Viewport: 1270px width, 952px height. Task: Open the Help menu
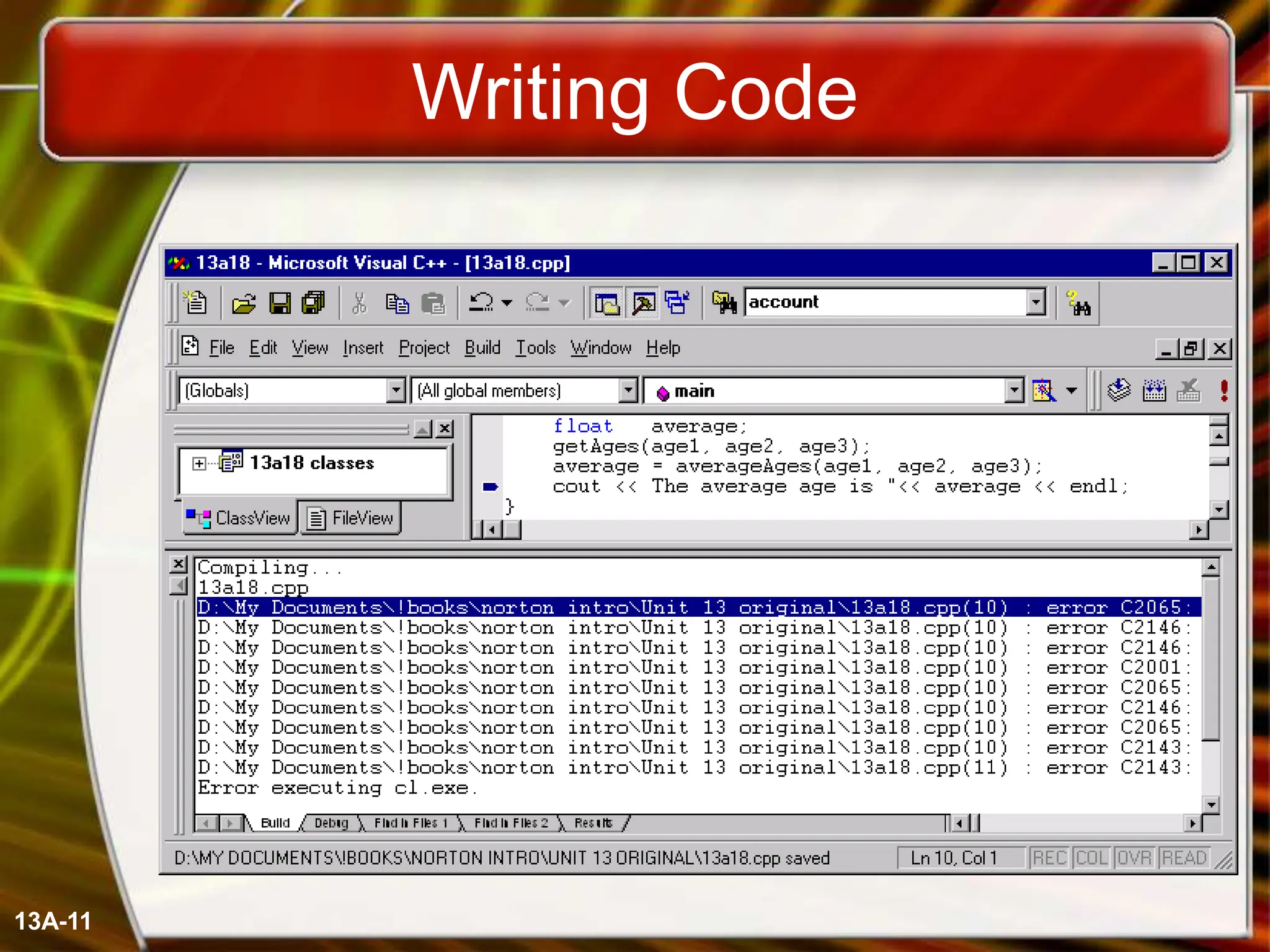663,348
